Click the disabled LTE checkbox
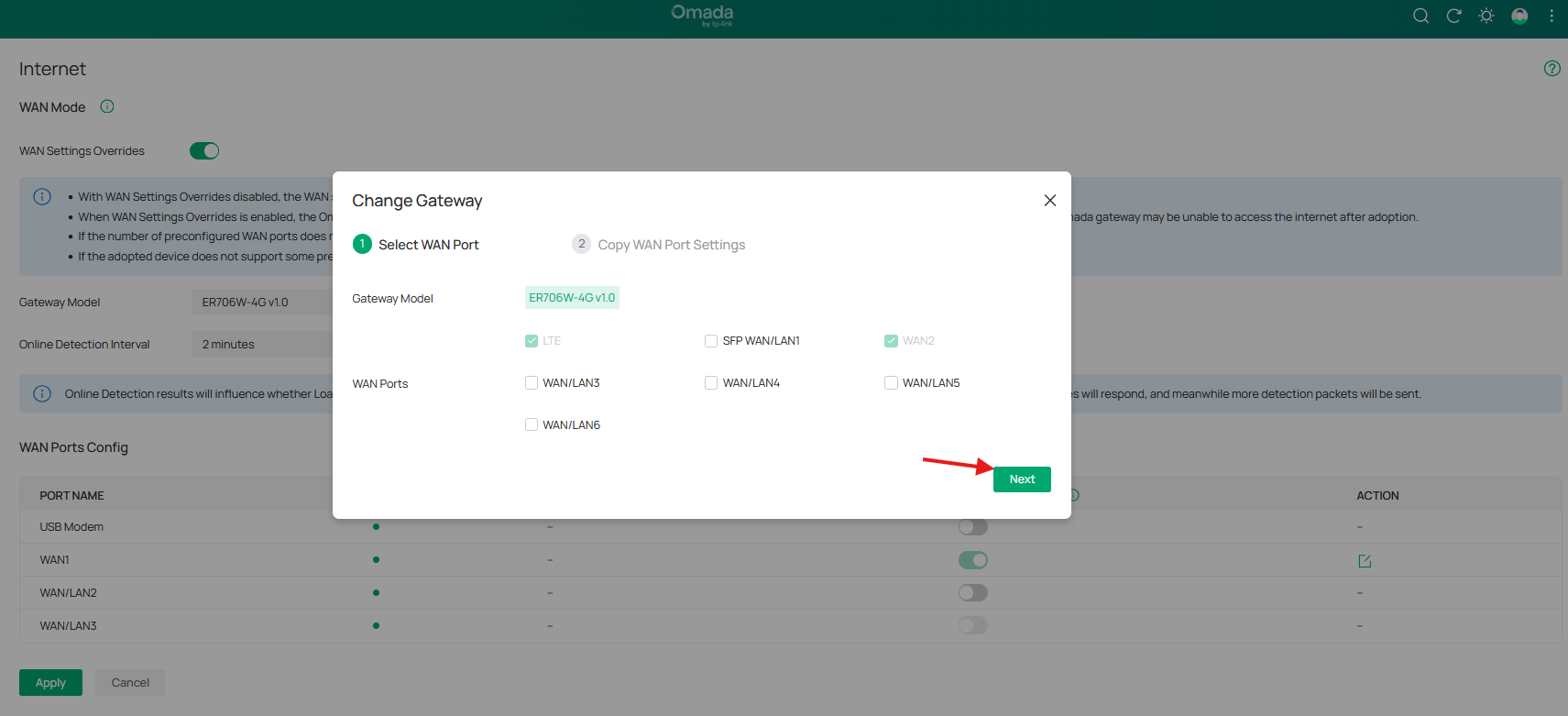Viewport: 1568px width, 716px height. (x=532, y=341)
